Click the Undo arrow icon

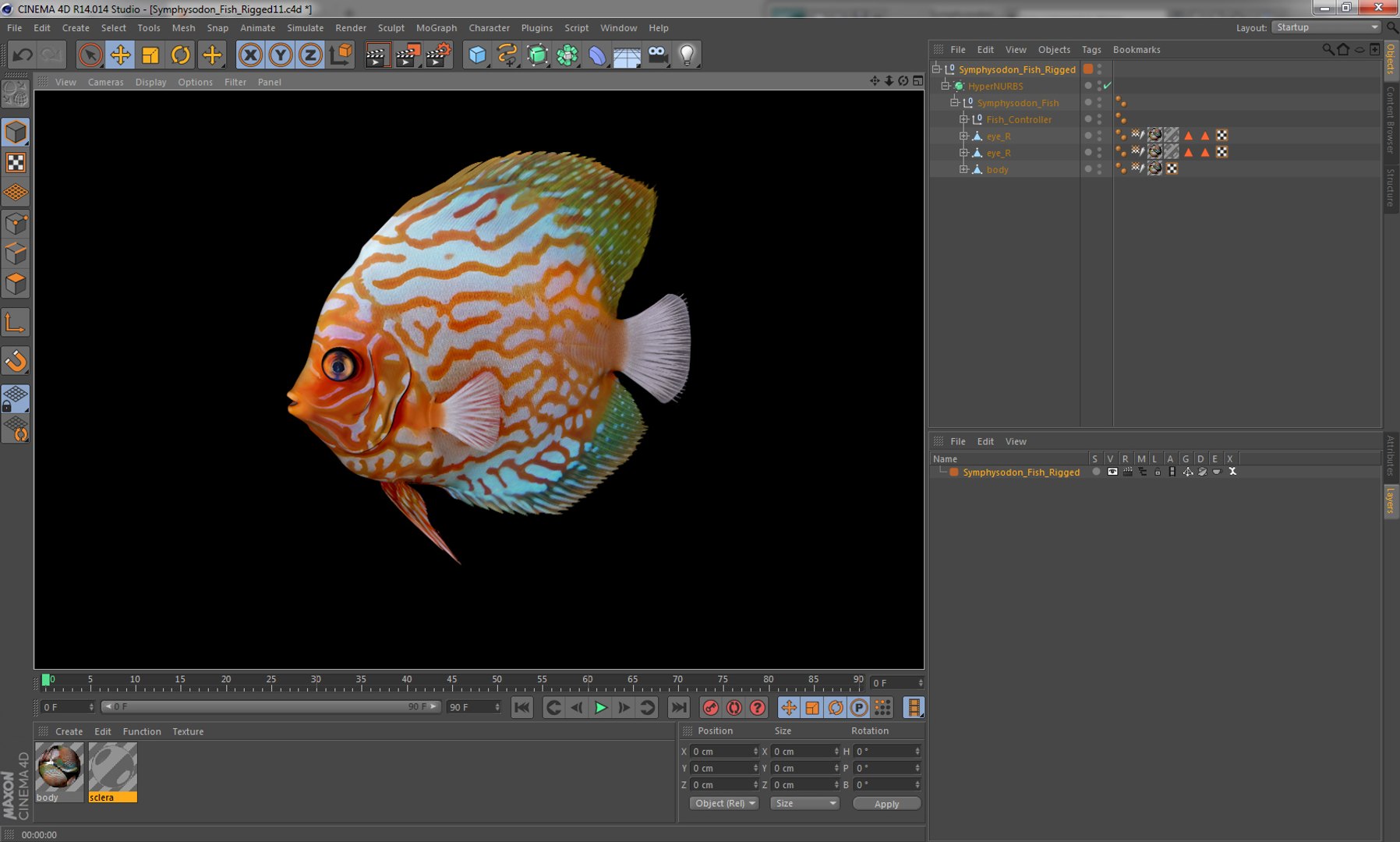23,55
